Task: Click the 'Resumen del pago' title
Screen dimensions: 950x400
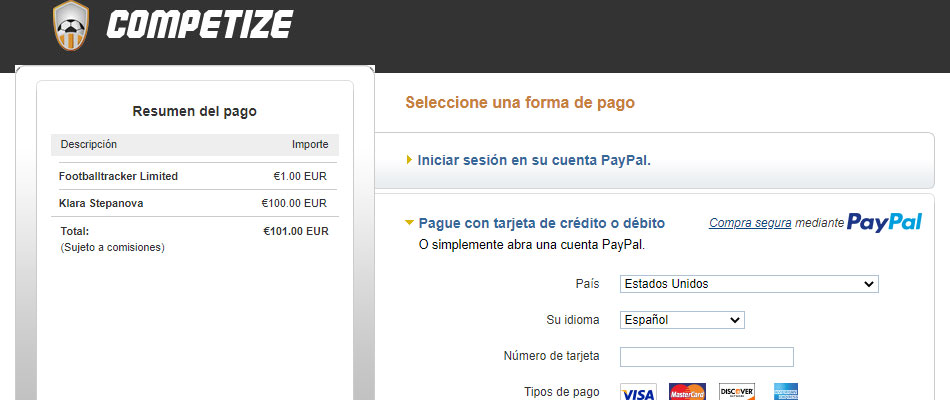Action: tap(194, 111)
